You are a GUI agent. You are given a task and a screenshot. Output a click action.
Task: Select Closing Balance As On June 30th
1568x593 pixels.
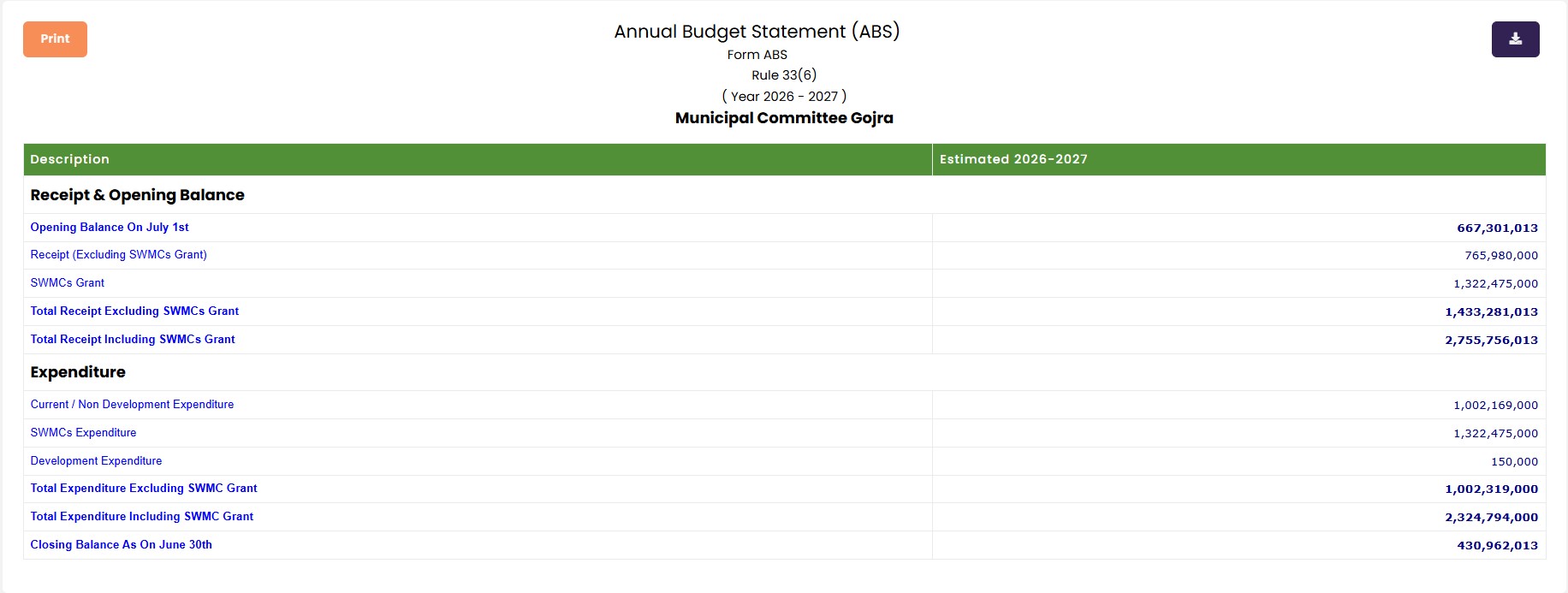(122, 545)
